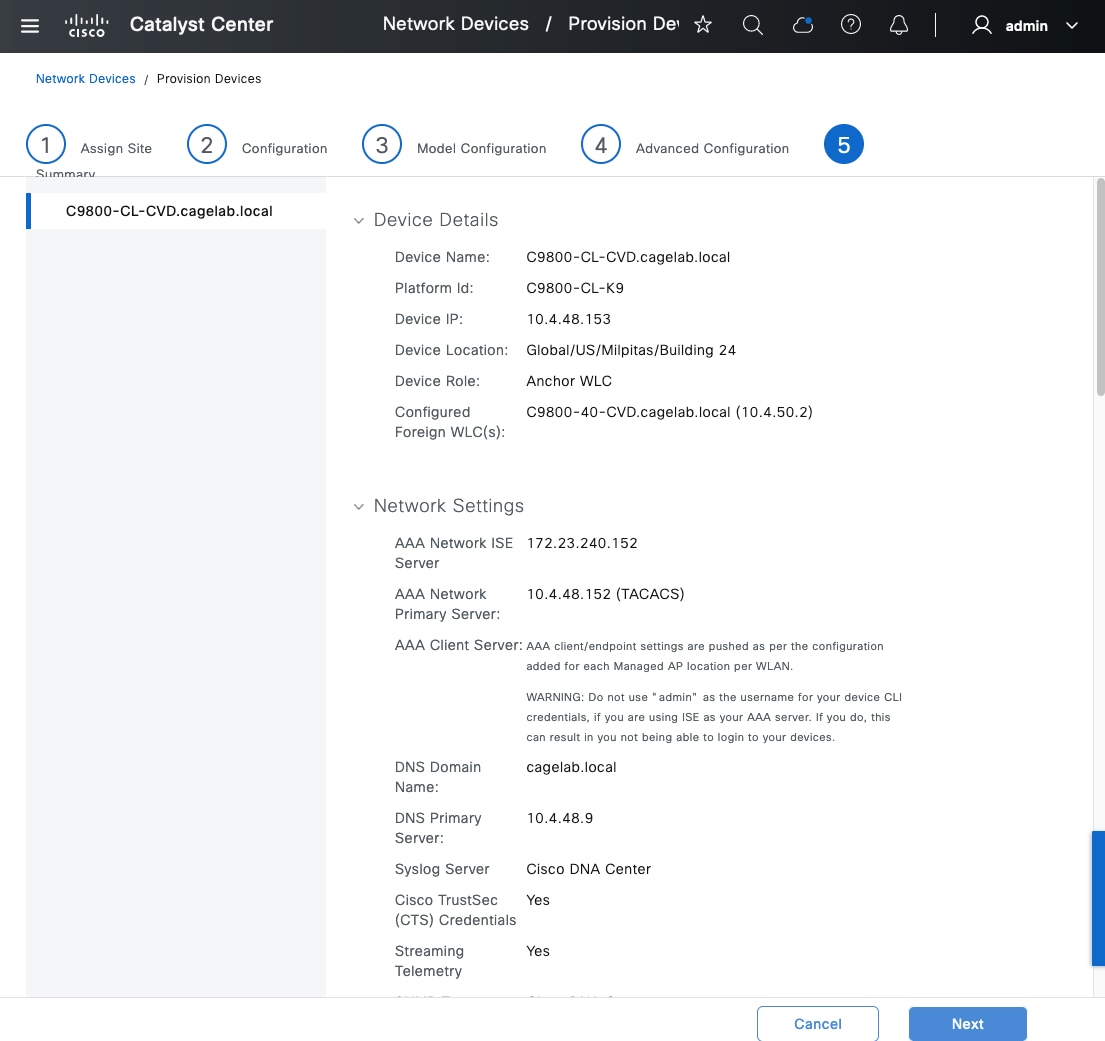Go to step 4 Advanced Configuration
Viewport: 1105px width, 1041px height.
click(600, 144)
